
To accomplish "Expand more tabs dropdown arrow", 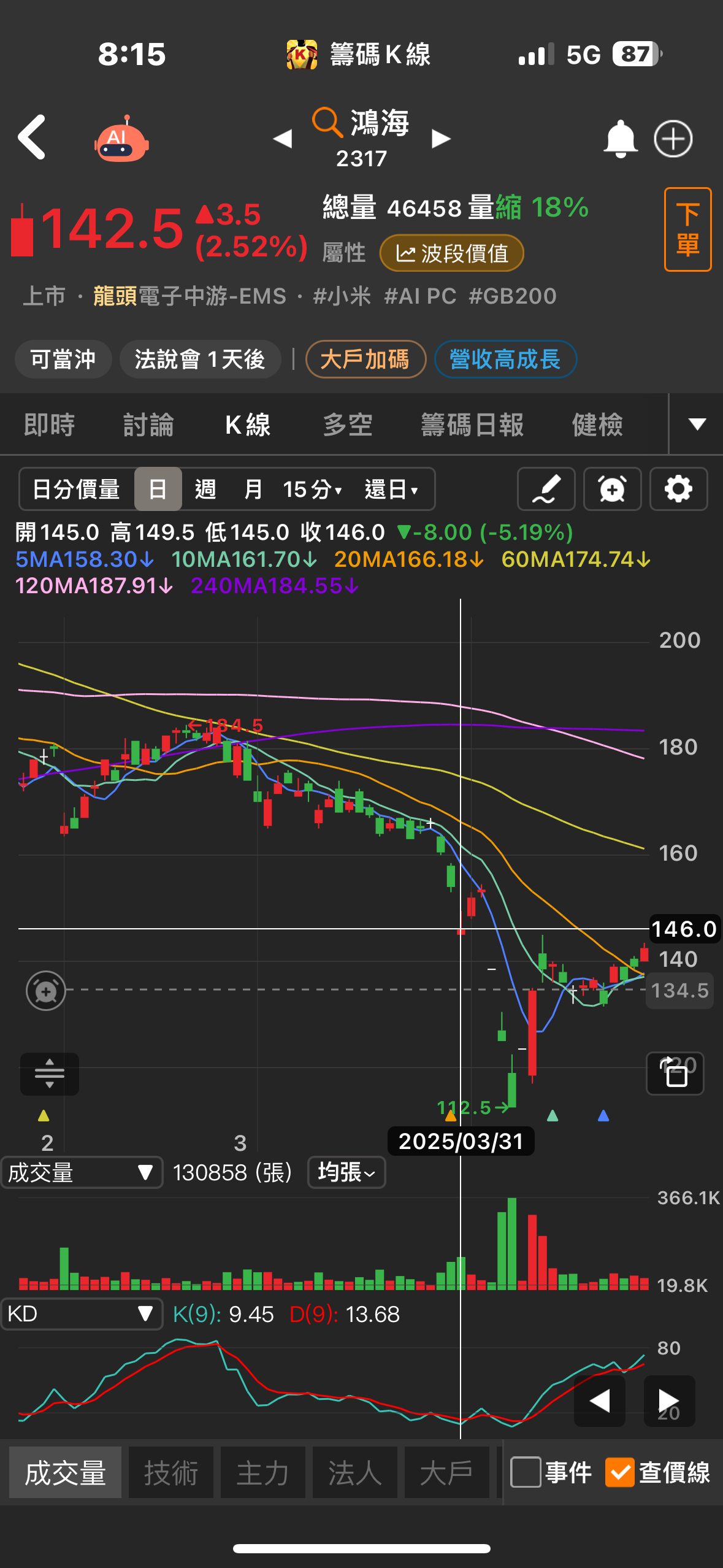I will click(x=697, y=424).
